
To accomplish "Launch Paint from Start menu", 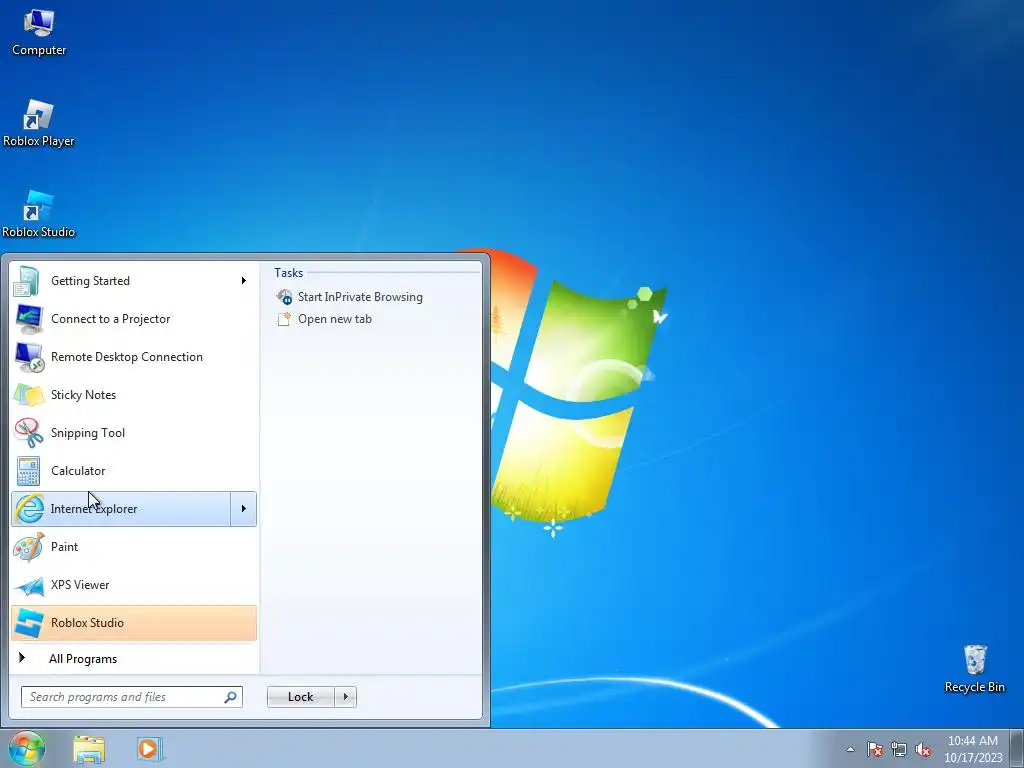I will 134,547.
